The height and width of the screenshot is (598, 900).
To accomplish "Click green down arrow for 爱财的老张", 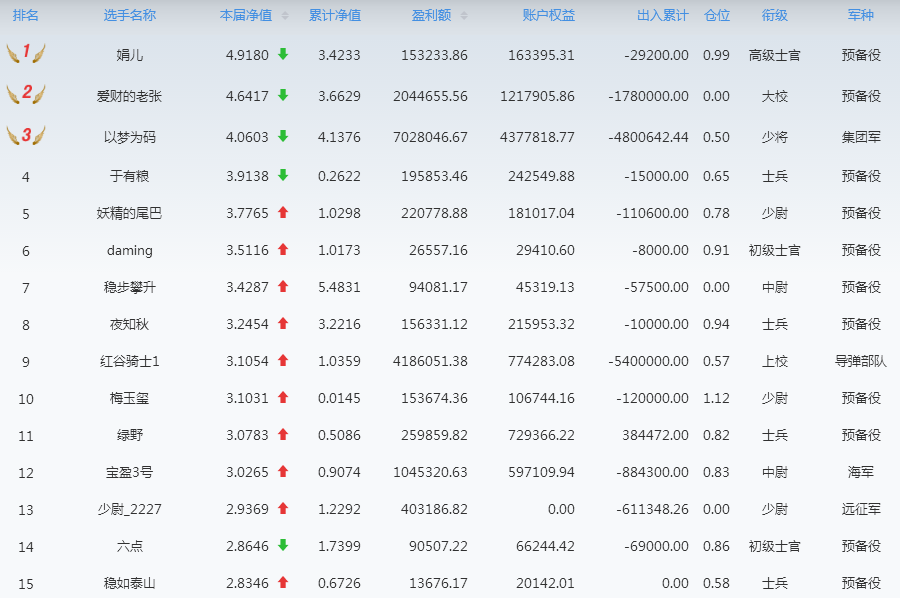I will click(x=283, y=95).
